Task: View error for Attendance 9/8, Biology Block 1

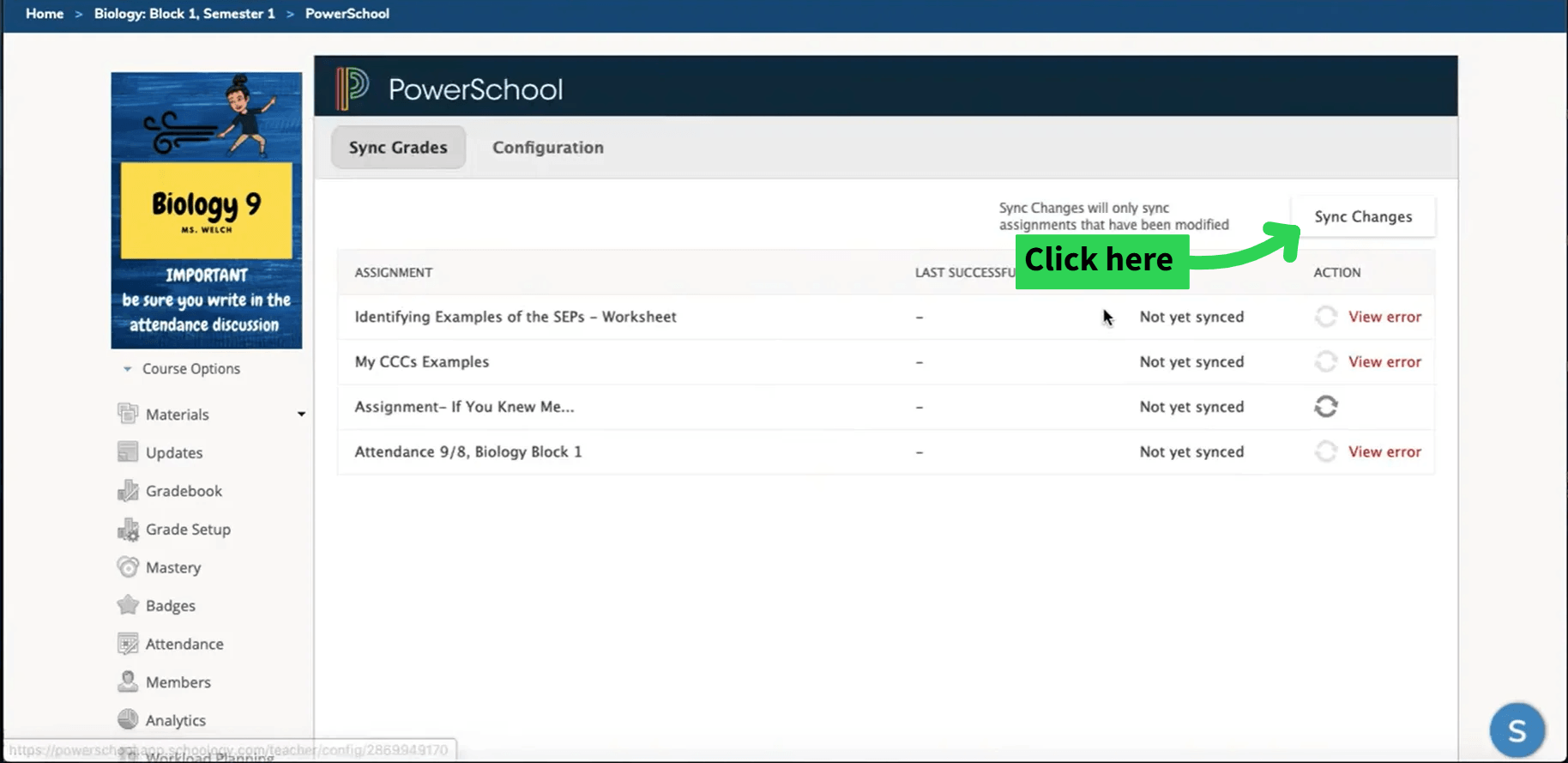Action: click(x=1384, y=451)
